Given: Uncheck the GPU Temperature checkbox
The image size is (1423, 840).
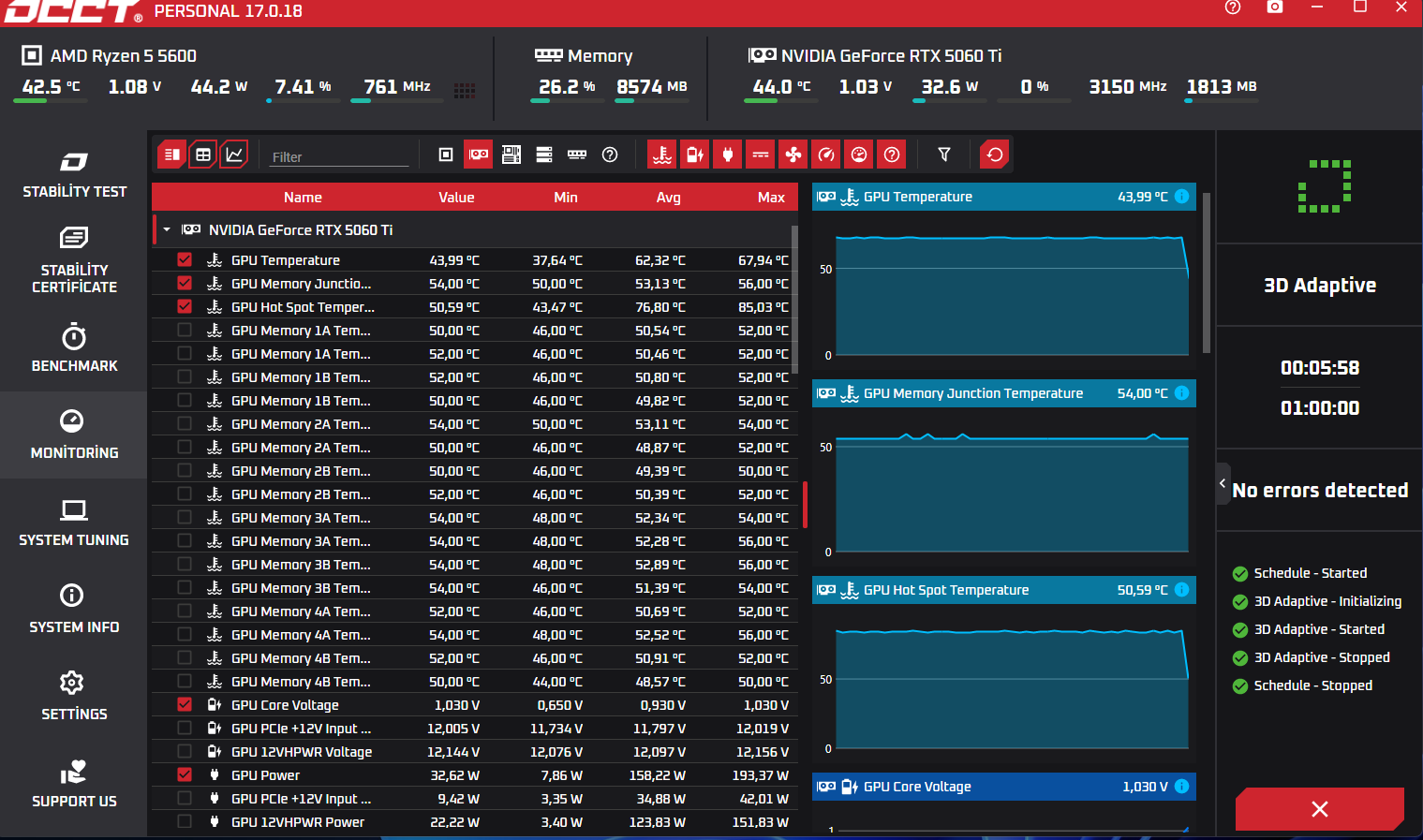Looking at the screenshot, I should pyautogui.click(x=185, y=259).
